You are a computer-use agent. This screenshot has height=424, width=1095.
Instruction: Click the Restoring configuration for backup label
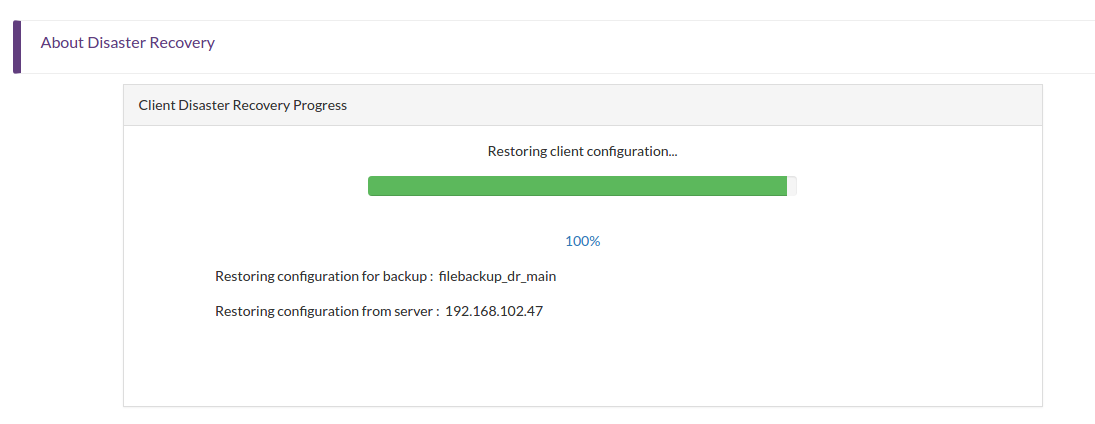(x=325, y=276)
